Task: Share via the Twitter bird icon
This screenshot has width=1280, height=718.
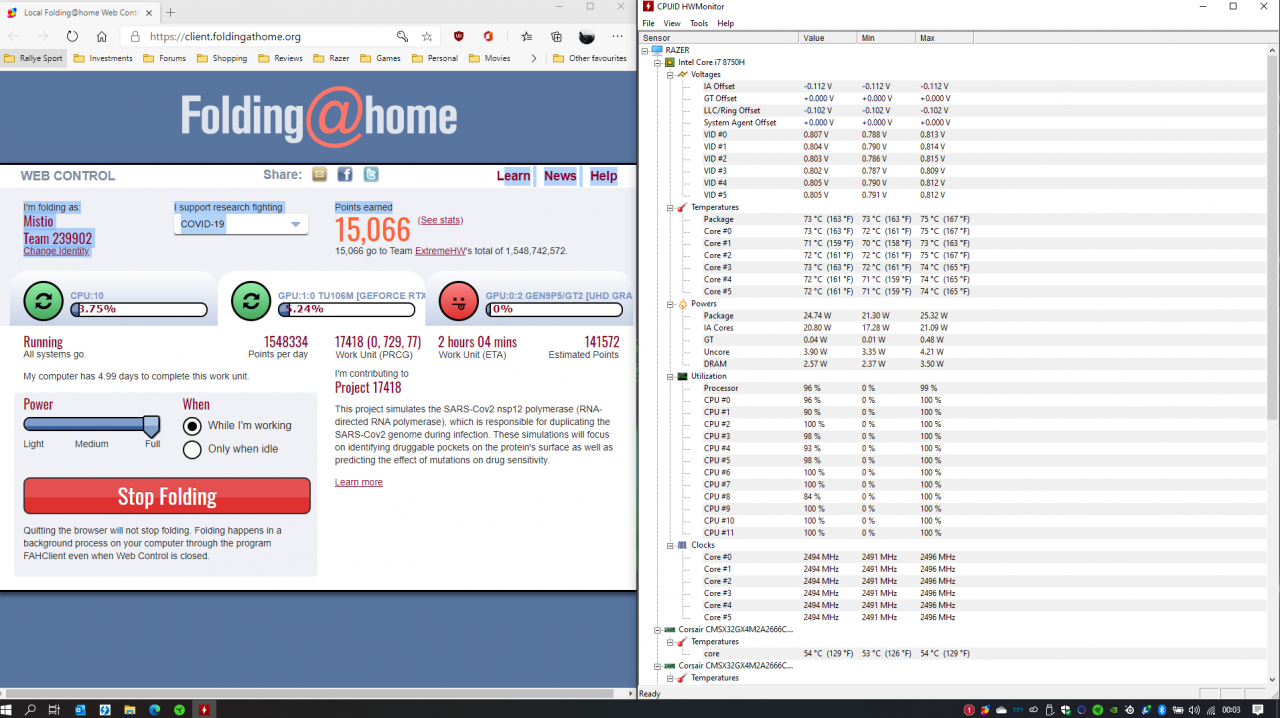Action: coord(370,175)
